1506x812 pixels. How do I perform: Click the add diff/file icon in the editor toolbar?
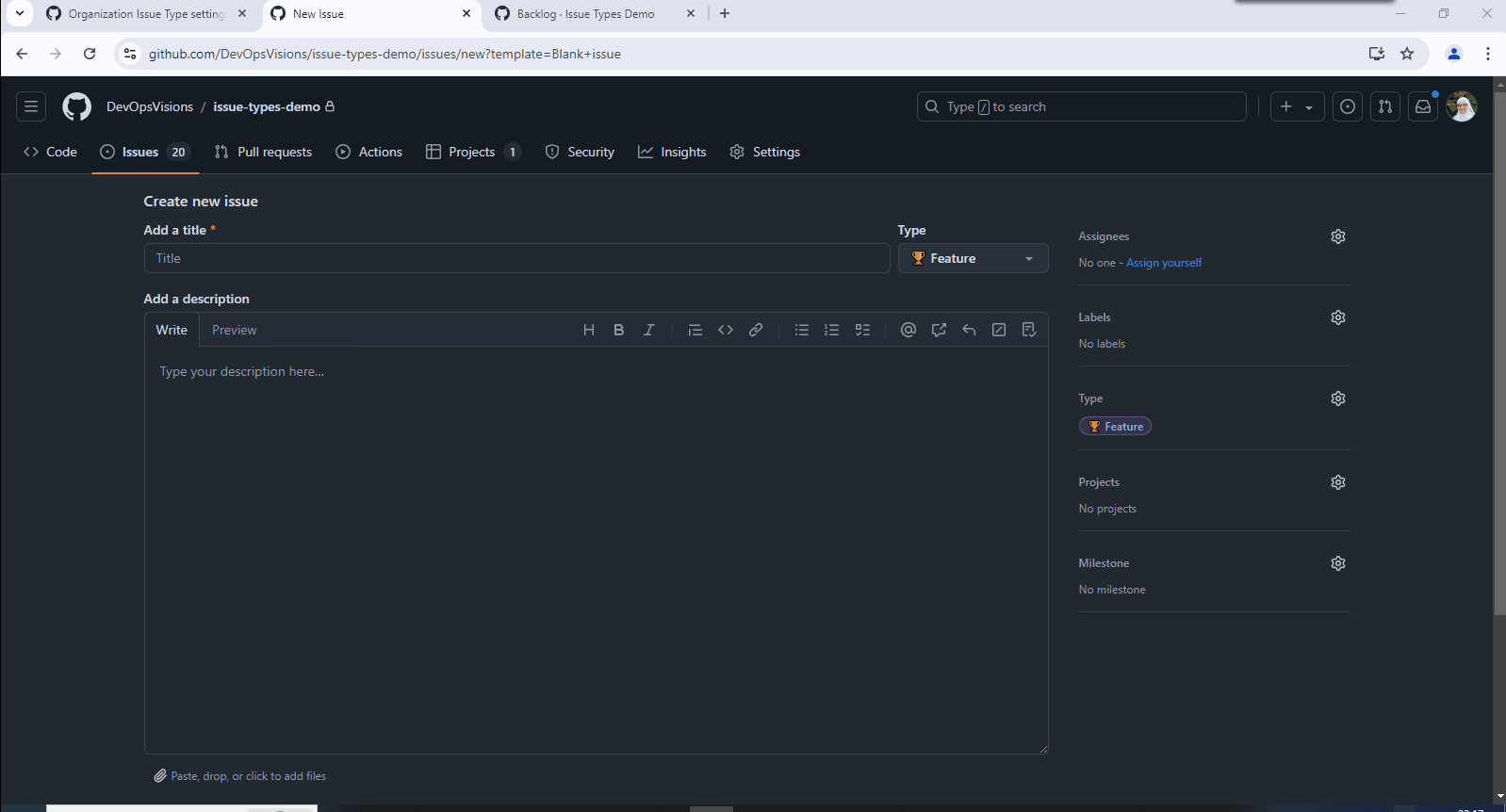click(1029, 330)
